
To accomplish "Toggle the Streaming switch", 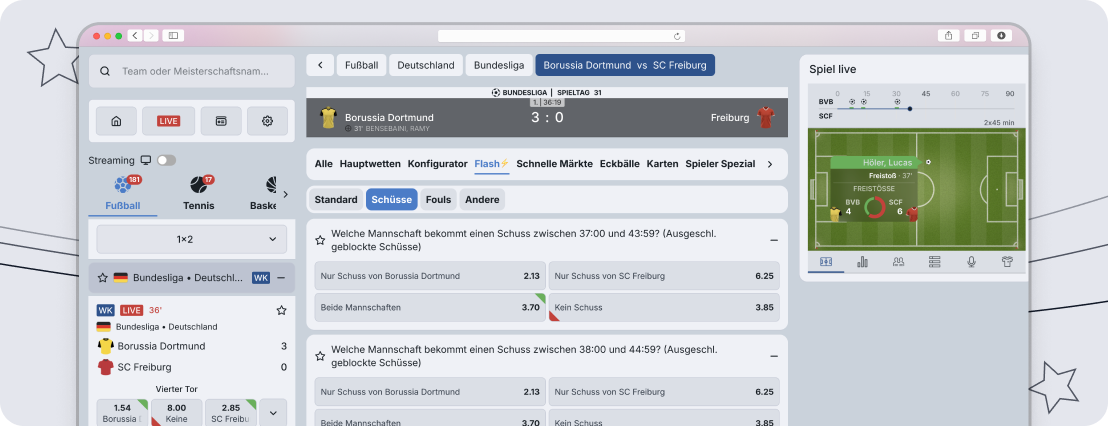I will (x=166, y=160).
